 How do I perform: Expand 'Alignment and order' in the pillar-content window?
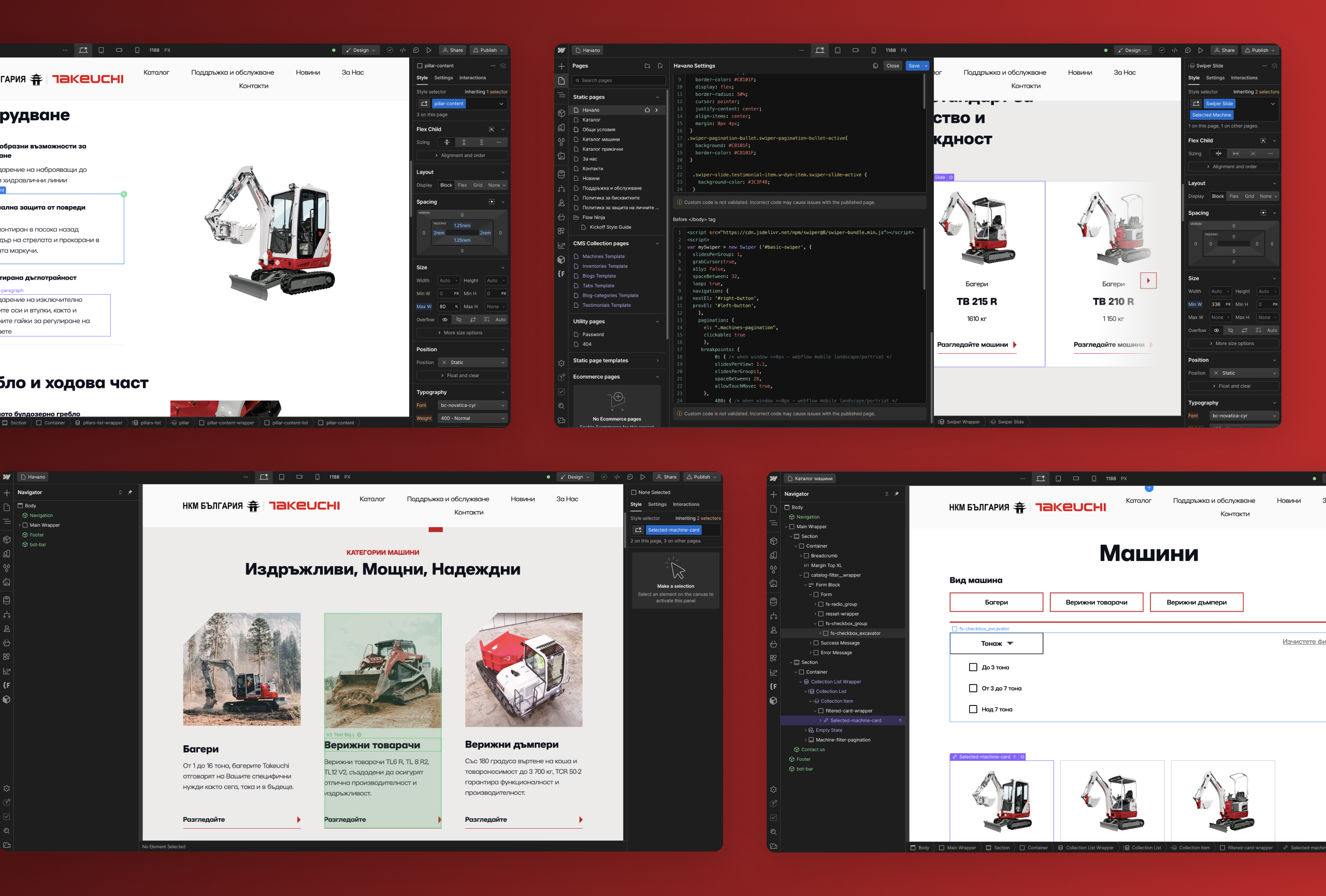(462, 155)
